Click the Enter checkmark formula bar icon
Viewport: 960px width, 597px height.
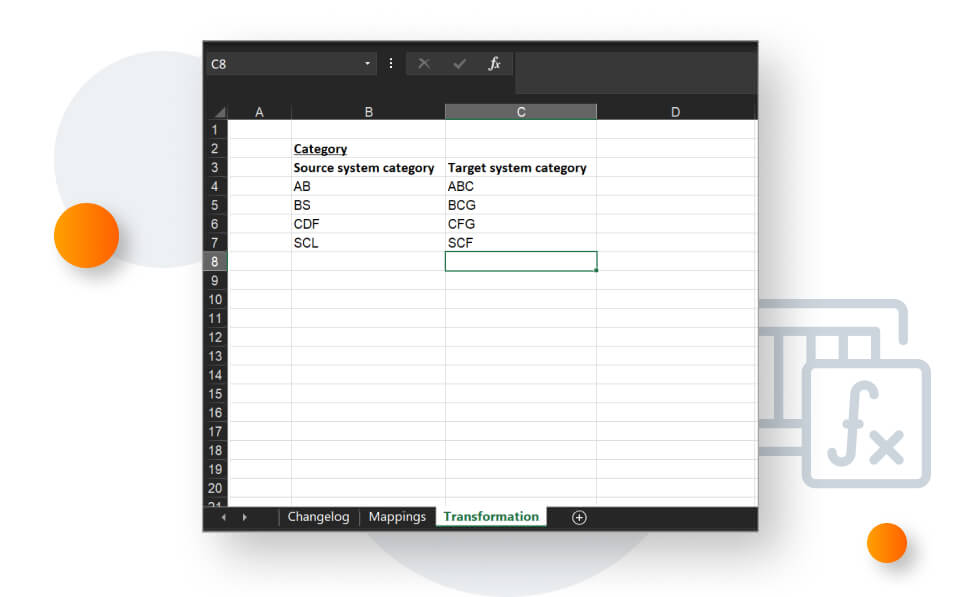tap(459, 64)
